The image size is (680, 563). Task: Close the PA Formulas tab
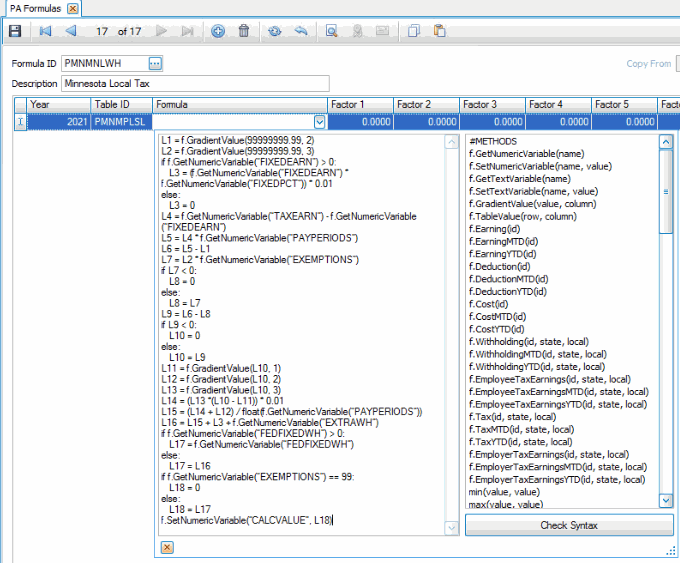[73, 8]
